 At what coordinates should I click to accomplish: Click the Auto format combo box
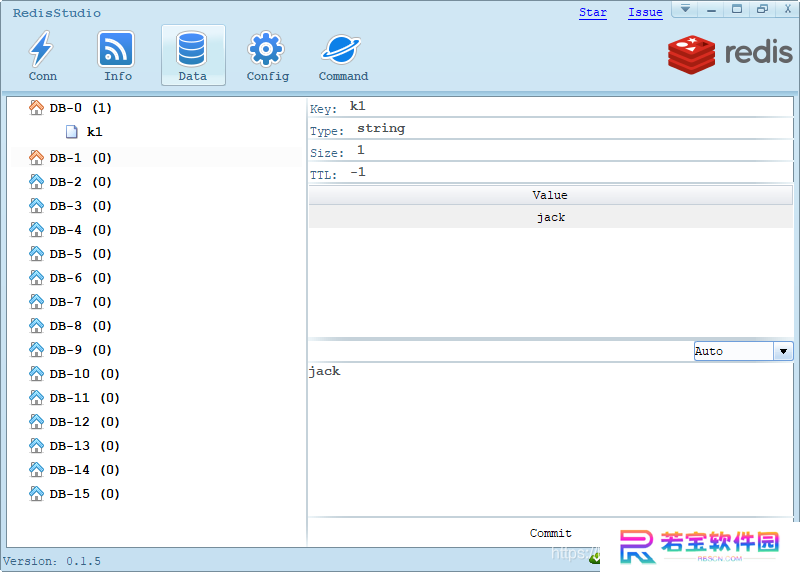click(743, 351)
